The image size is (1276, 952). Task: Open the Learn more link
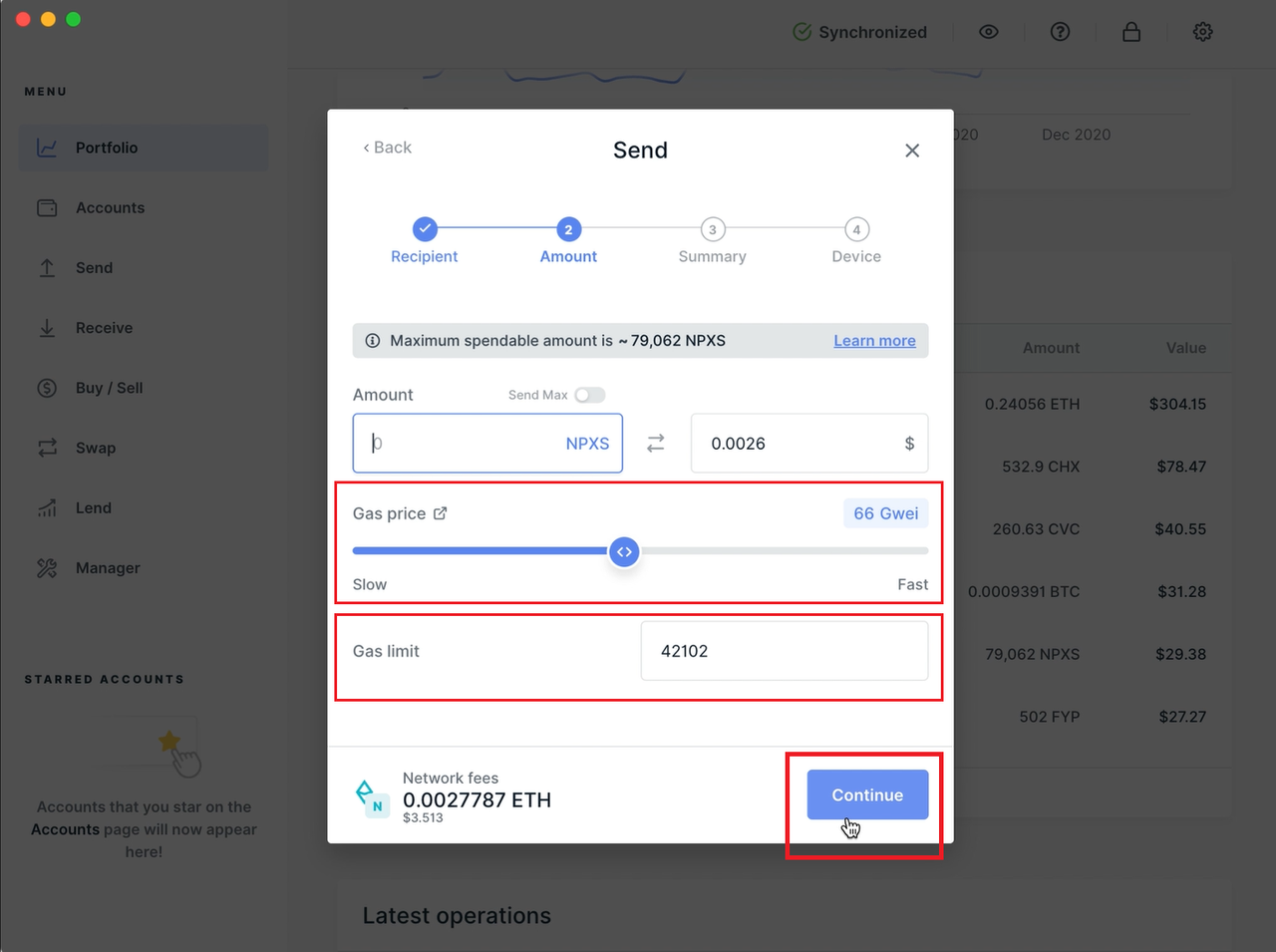[x=874, y=341]
